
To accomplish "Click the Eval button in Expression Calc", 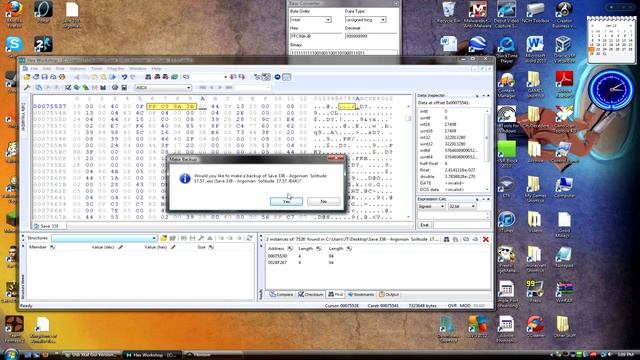I will point(424,225).
